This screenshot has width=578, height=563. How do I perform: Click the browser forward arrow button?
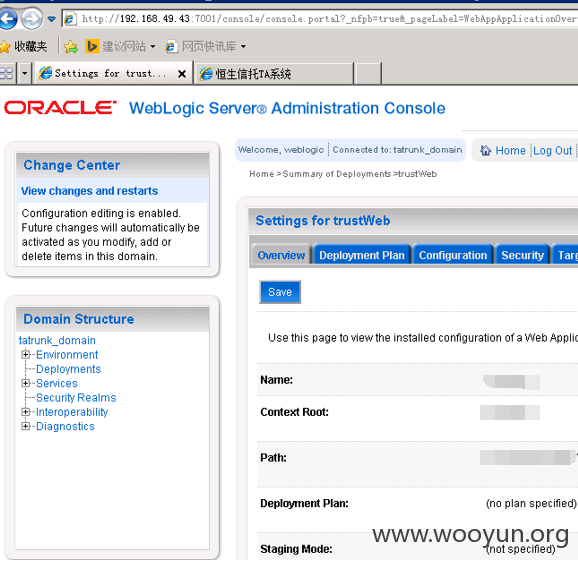[x=32, y=18]
